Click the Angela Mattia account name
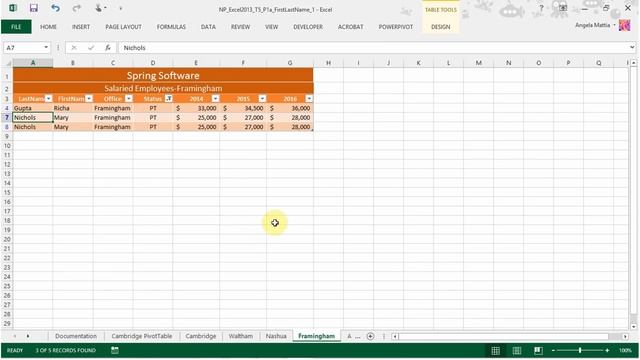640x360 pixels. click(592, 25)
